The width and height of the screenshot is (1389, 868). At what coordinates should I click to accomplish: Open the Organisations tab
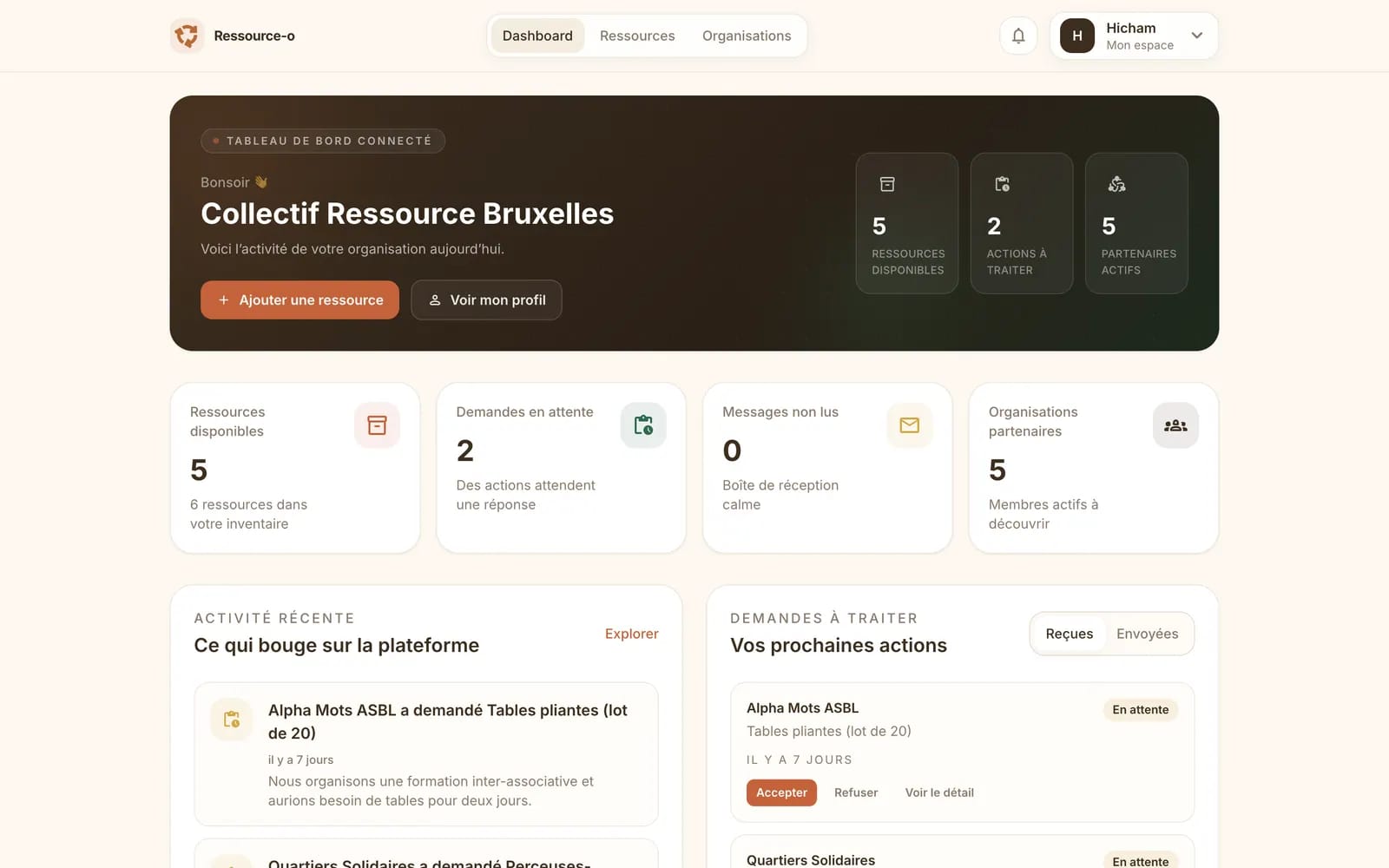tap(747, 36)
